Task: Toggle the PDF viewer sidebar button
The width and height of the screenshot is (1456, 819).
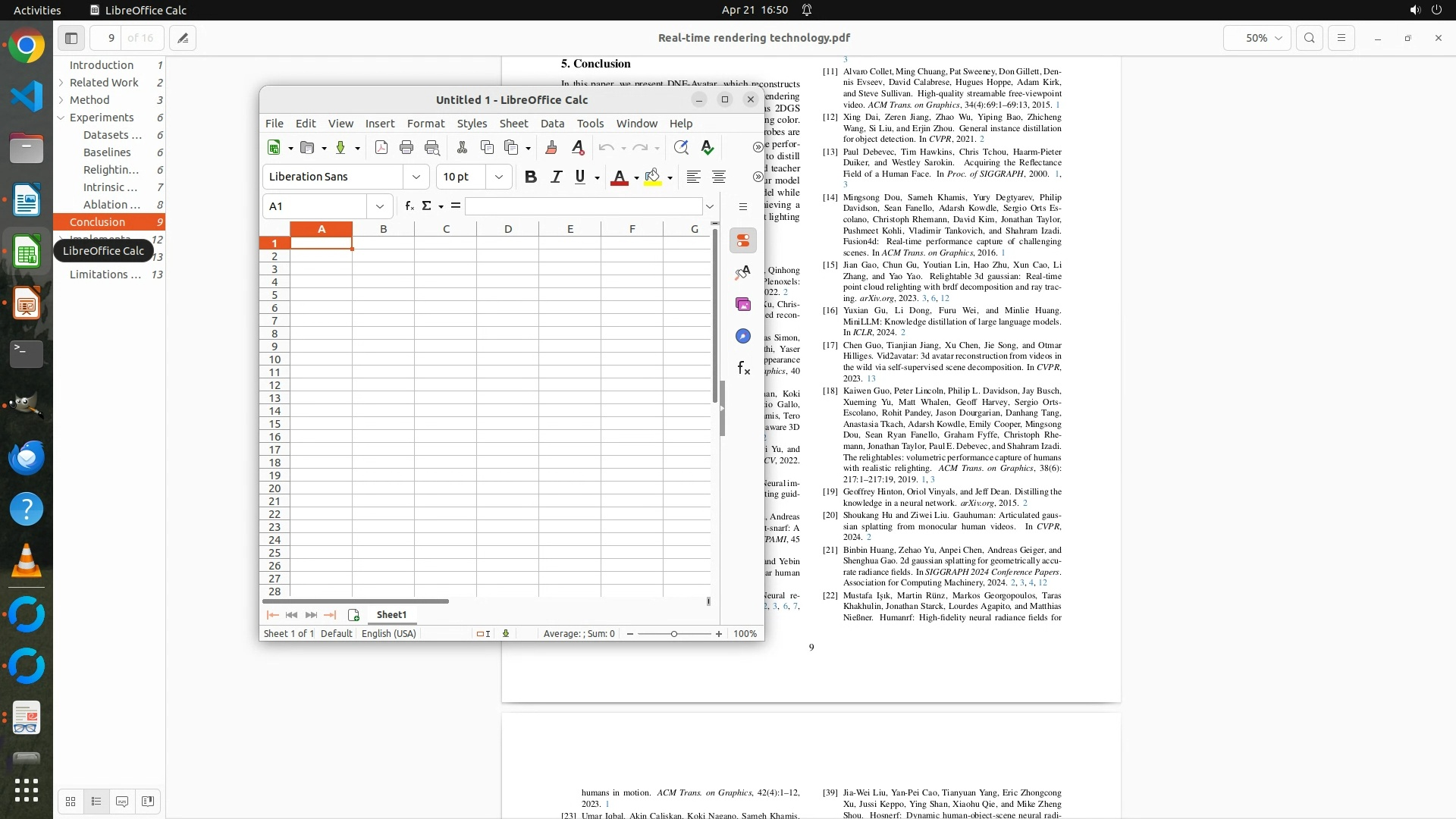Action: [x=71, y=38]
